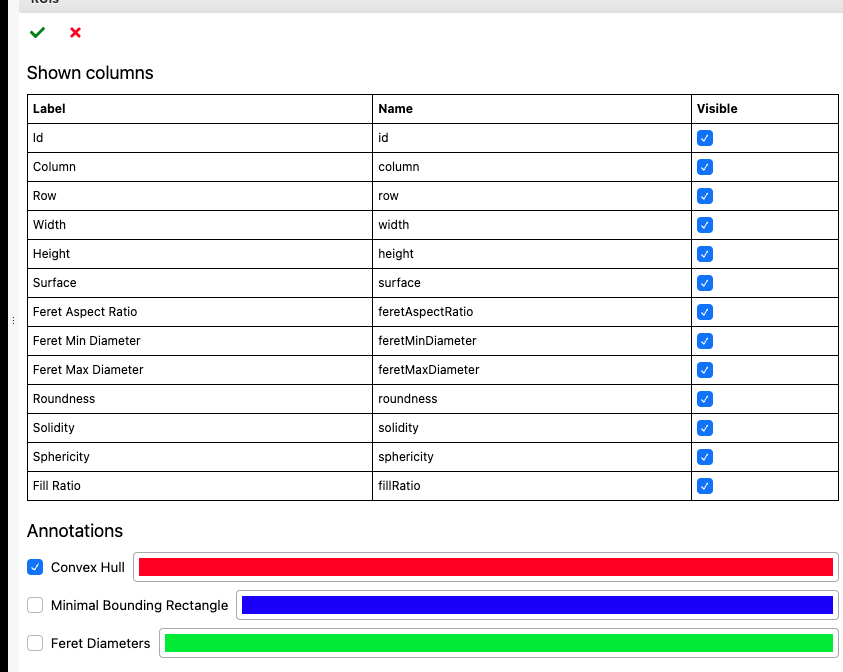
Task: Disable visibility for the Height column
Action: tap(705, 254)
